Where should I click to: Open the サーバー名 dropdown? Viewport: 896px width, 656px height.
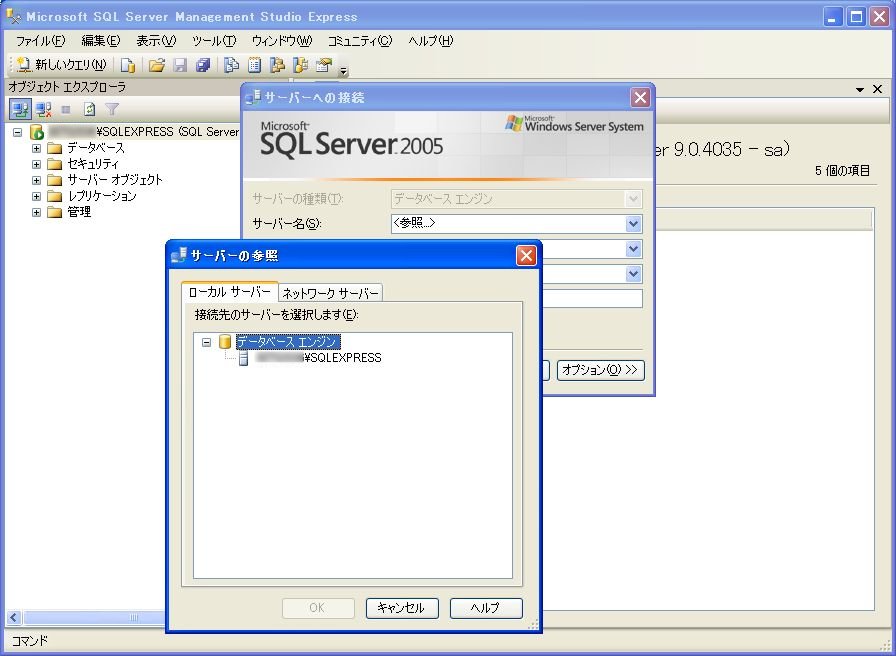[633, 223]
